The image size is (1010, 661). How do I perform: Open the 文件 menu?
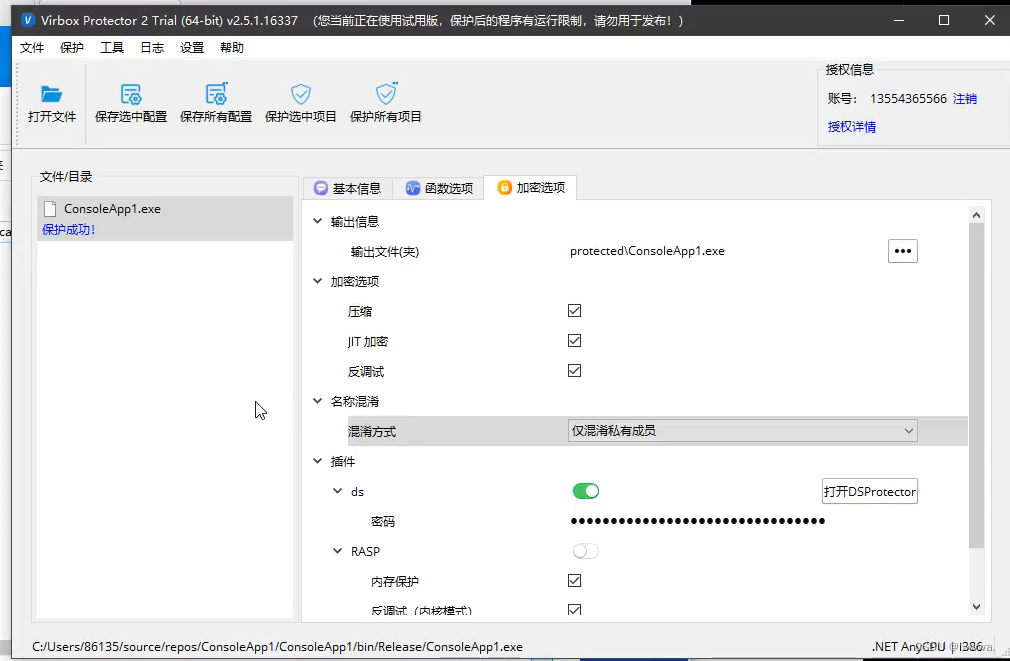click(x=32, y=48)
